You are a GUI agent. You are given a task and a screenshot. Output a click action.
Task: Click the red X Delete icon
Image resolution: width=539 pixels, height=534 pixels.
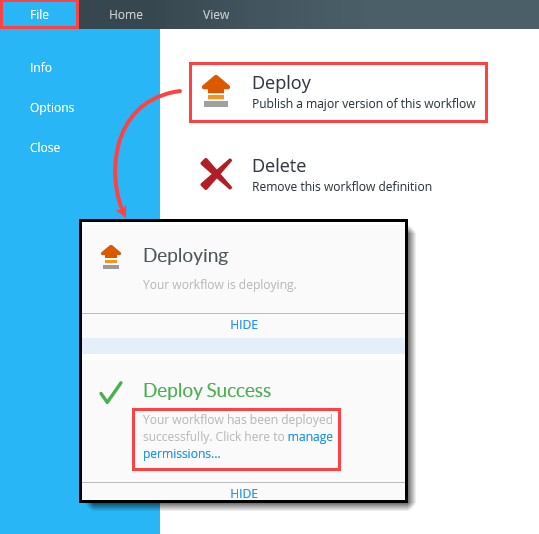click(x=216, y=174)
